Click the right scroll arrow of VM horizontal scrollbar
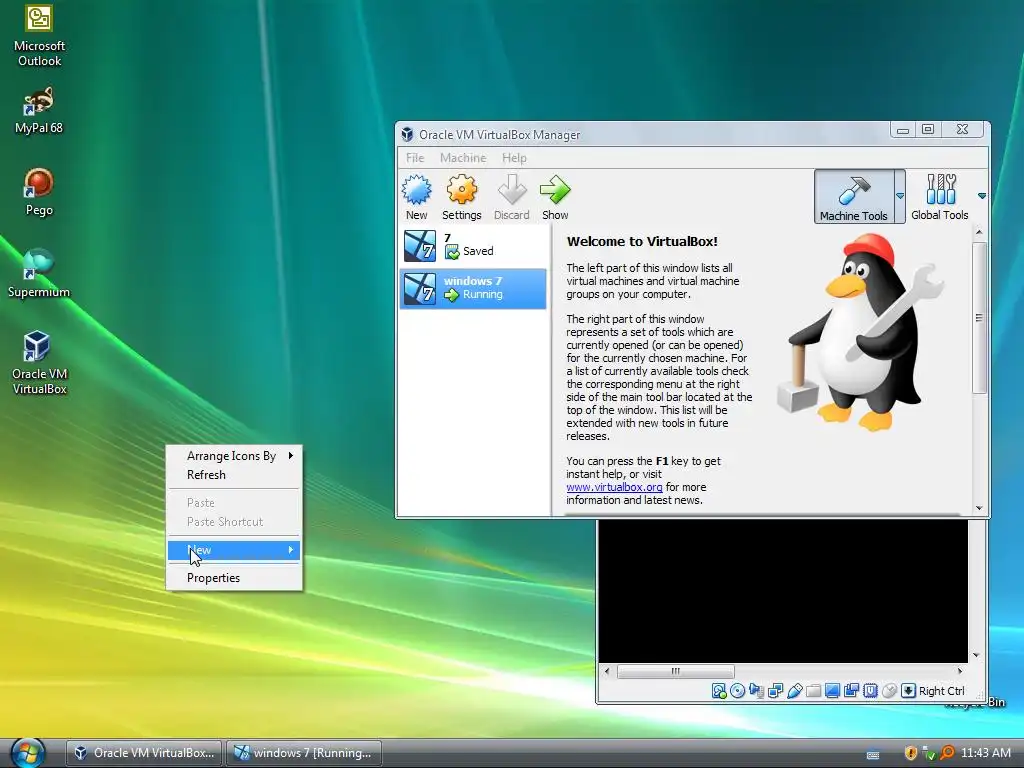 959,671
